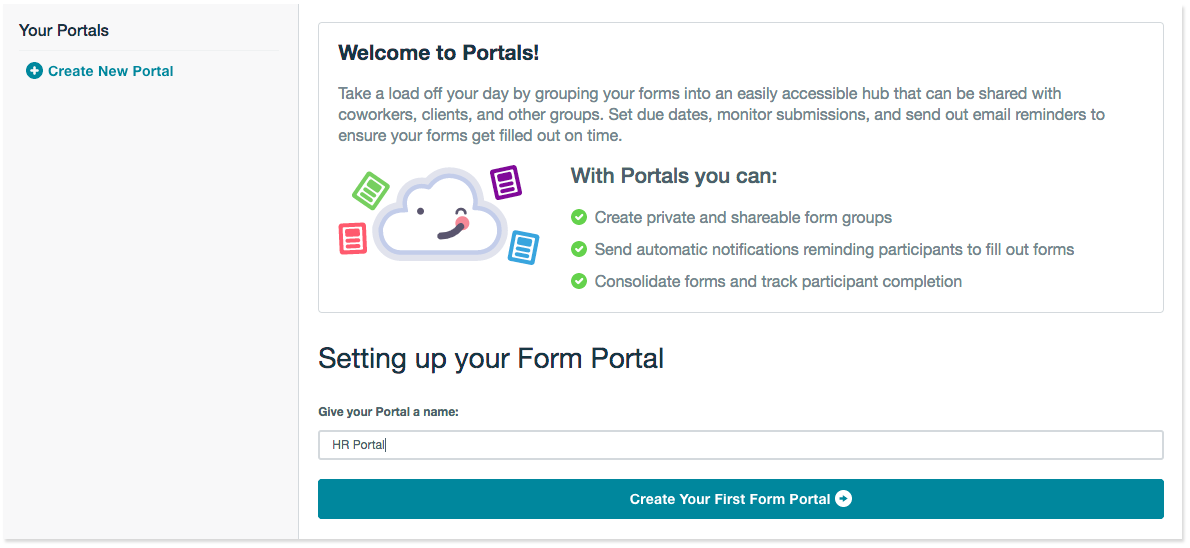The height and width of the screenshot is (548, 1190).
Task: Click the purple form icon near the cloud
Action: click(506, 182)
